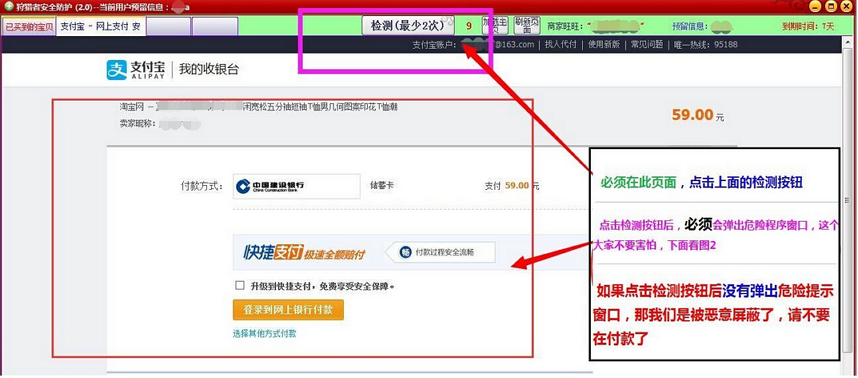The image size is (858, 378).
Task: Click the orange 59.00 元 order total
Action: coord(698,115)
